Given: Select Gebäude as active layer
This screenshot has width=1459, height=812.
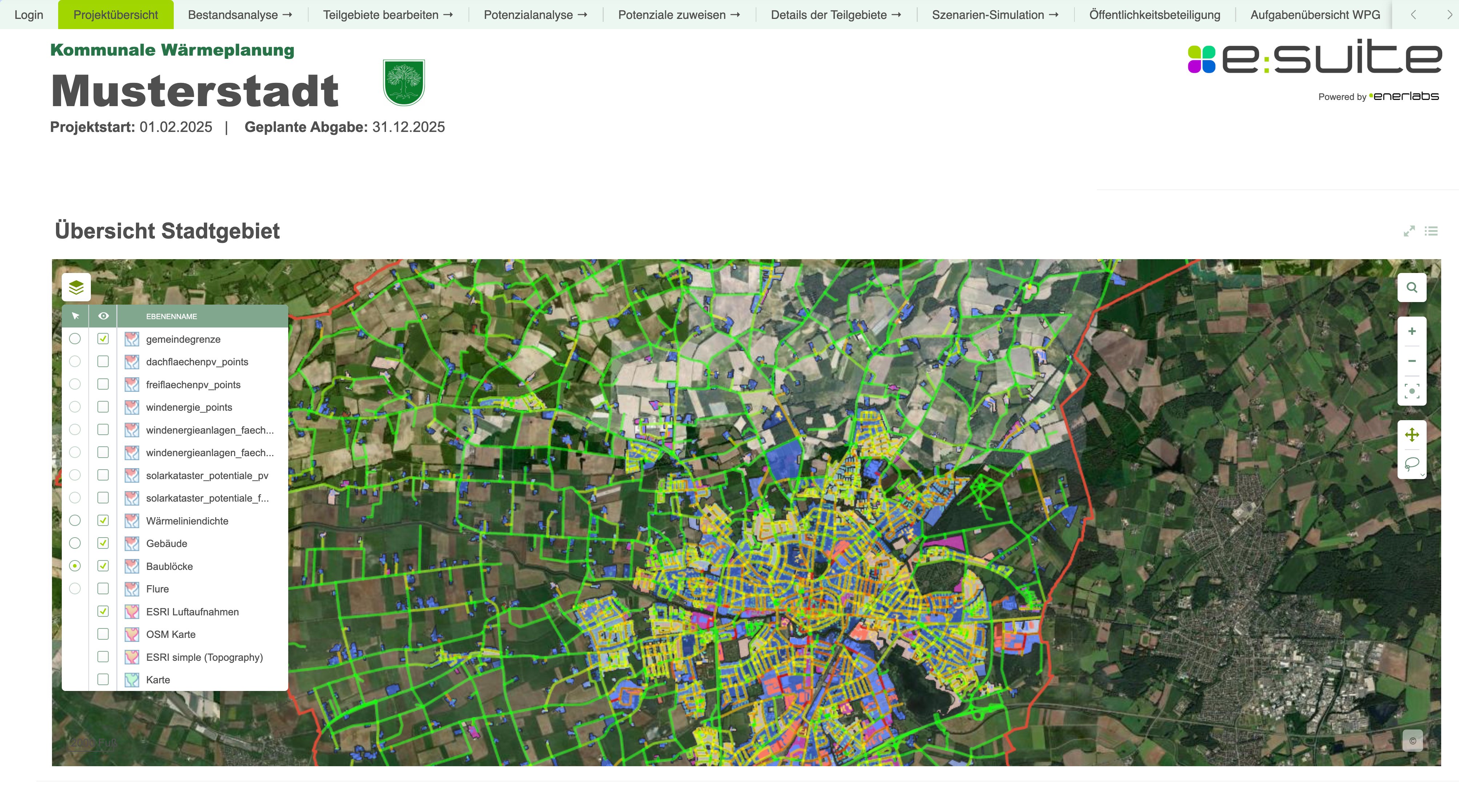Looking at the screenshot, I should coord(75,543).
